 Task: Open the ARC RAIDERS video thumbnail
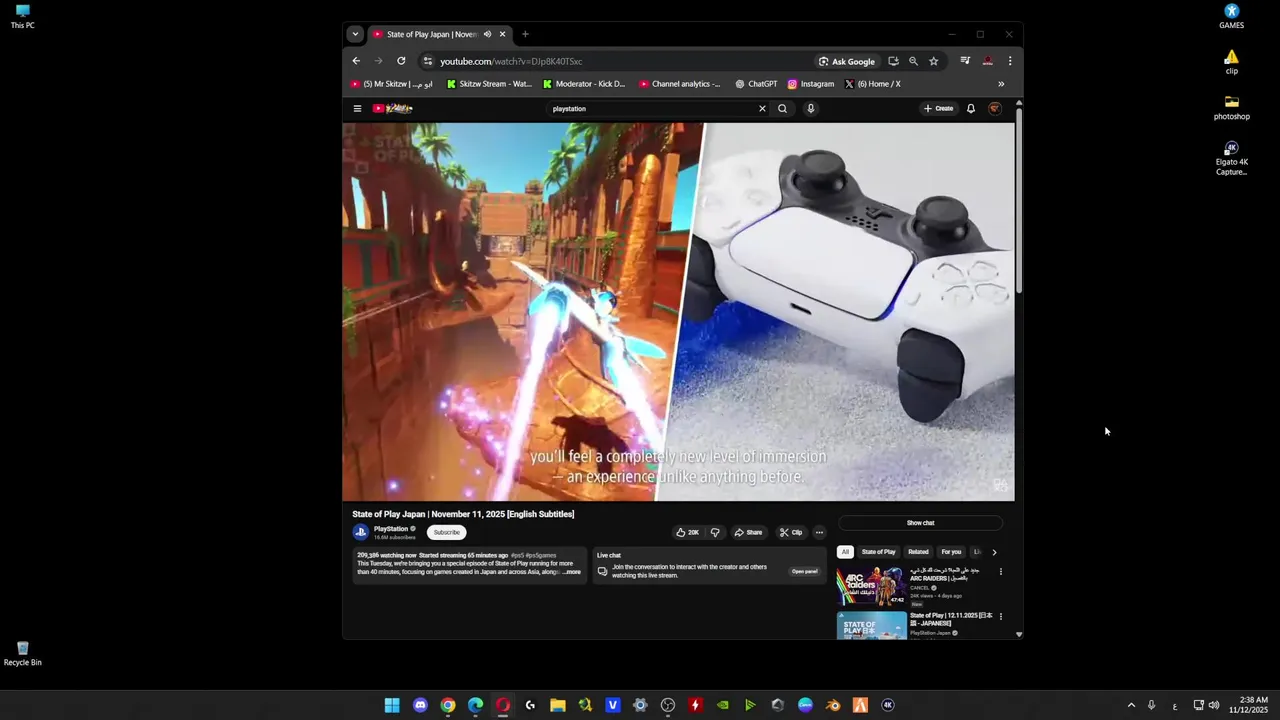pyautogui.click(x=871, y=585)
